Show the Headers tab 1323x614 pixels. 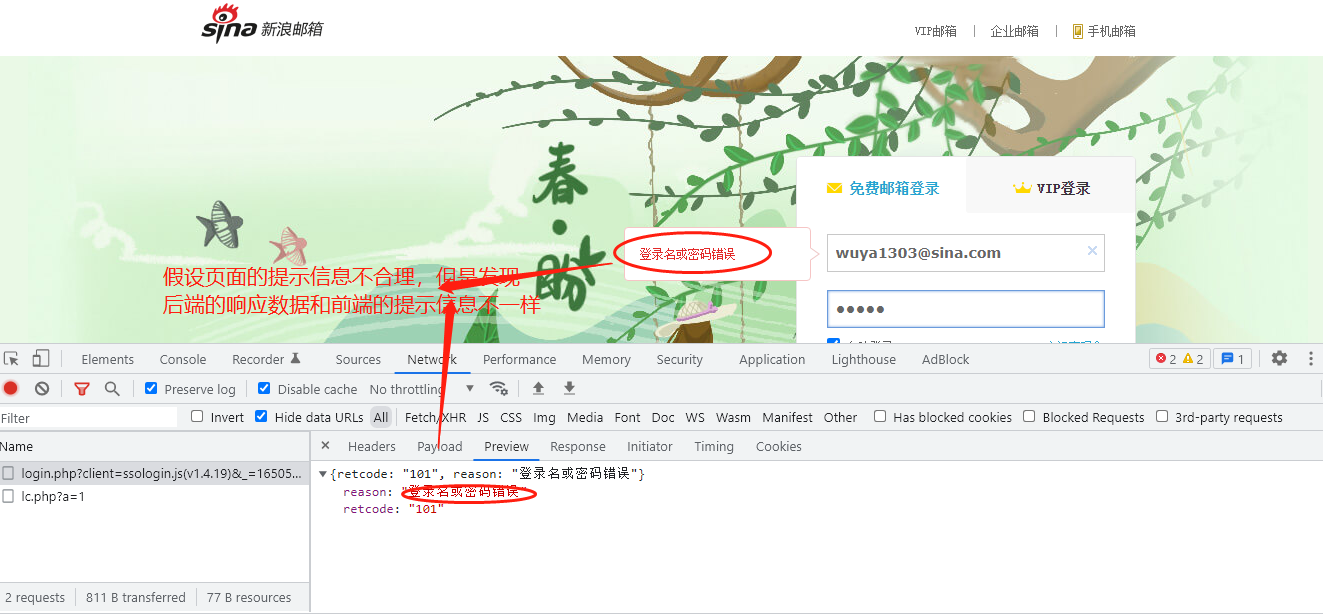(372, 446)
